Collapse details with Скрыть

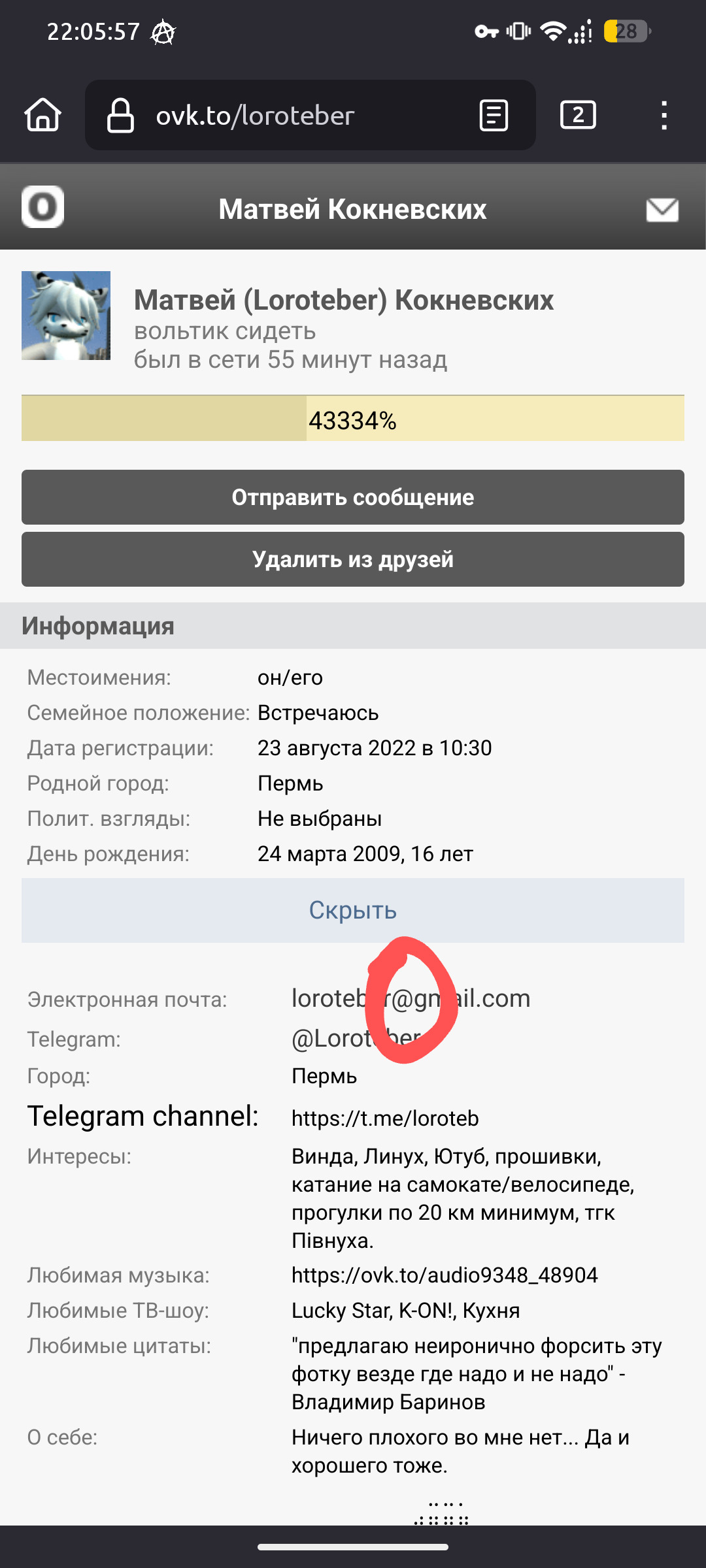coord(353,910)
